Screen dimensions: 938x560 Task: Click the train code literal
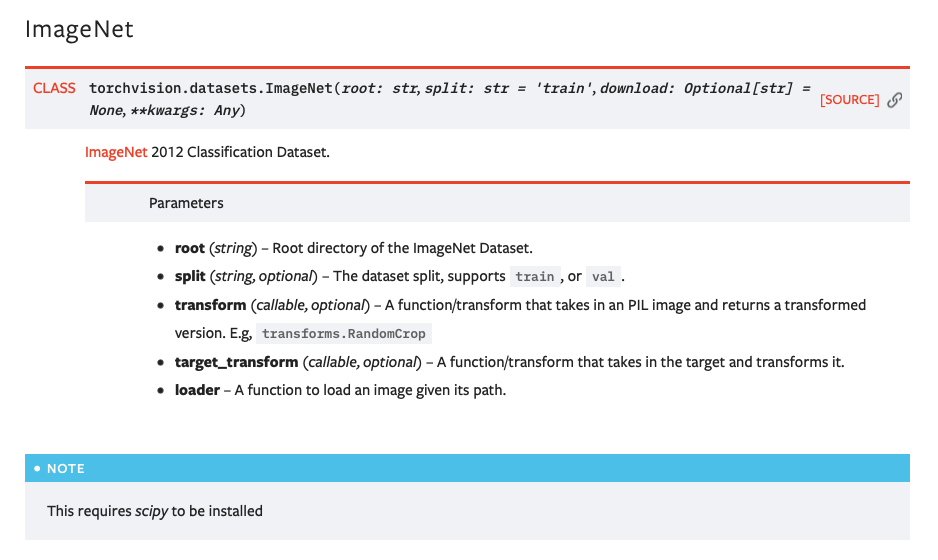click(535, 276)
